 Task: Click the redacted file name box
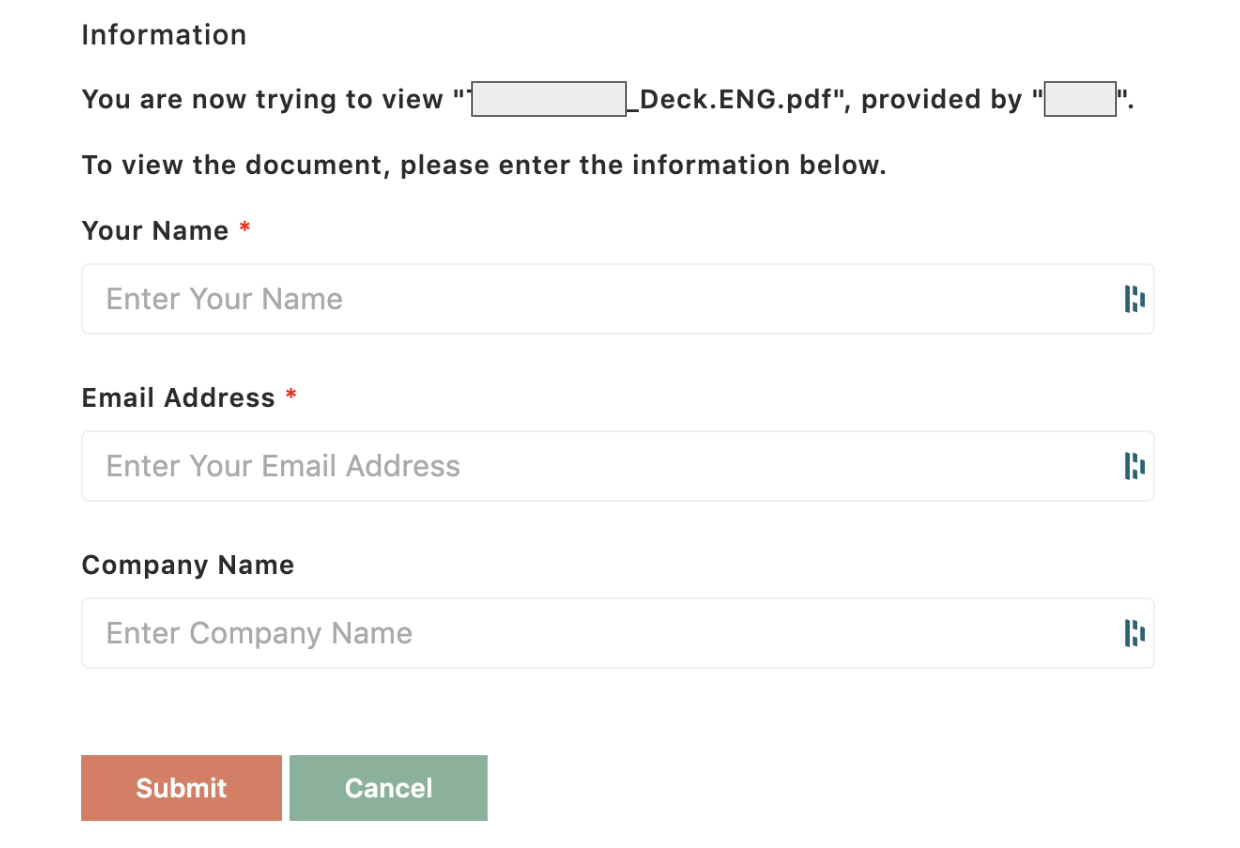click(549, 100)
